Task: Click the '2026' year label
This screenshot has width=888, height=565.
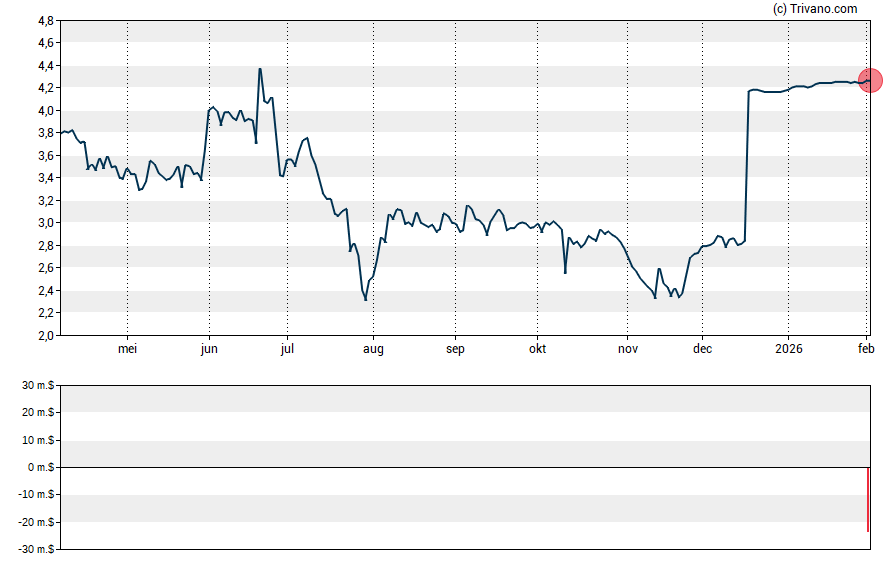Action: tap(788, 349)
